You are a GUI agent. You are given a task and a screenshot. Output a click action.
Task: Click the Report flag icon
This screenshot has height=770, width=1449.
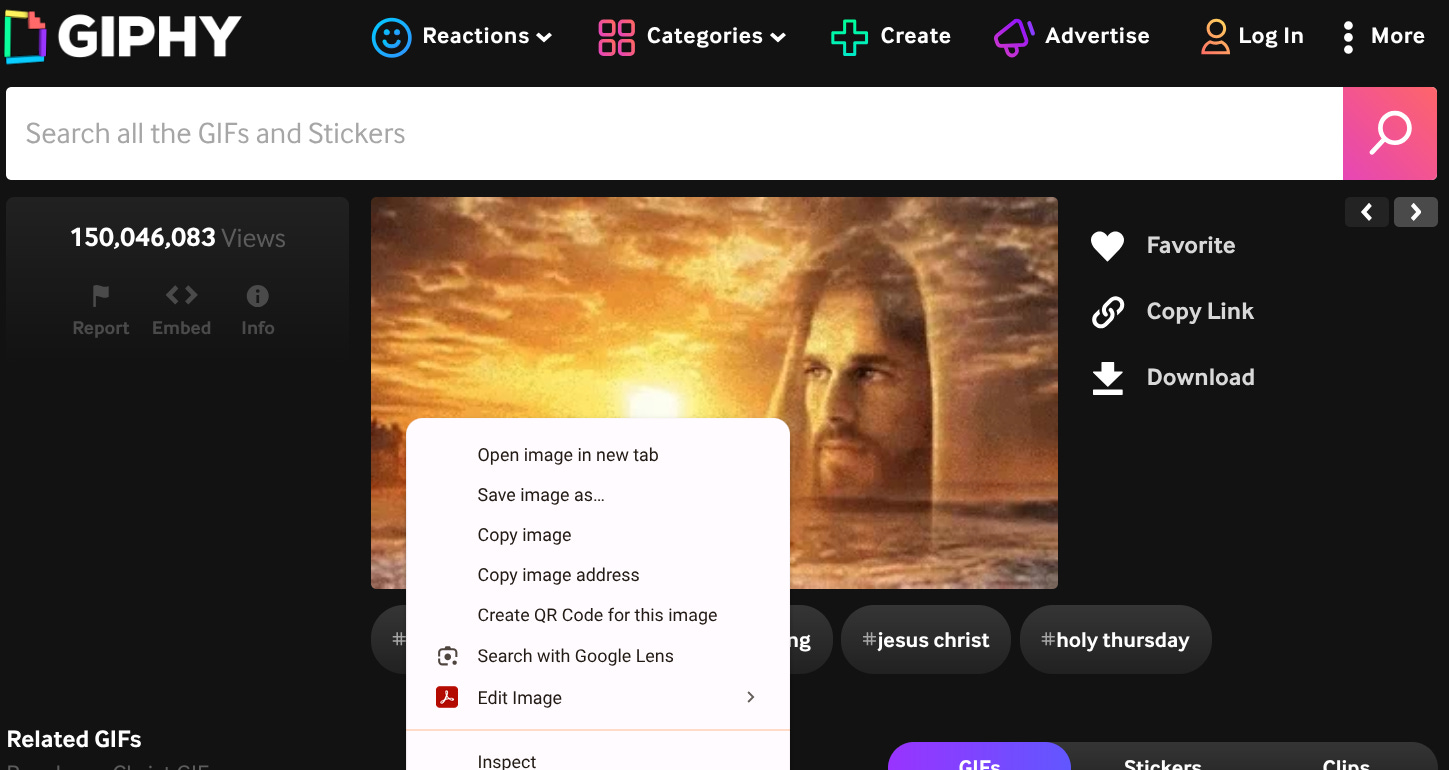click(x=101, y=296)
